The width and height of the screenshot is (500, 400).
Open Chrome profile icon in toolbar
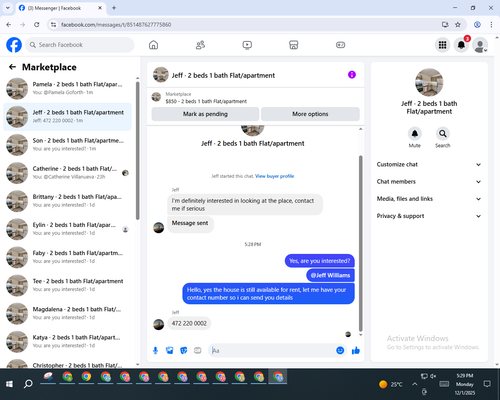pyautogui.click(x=477, y=25)
